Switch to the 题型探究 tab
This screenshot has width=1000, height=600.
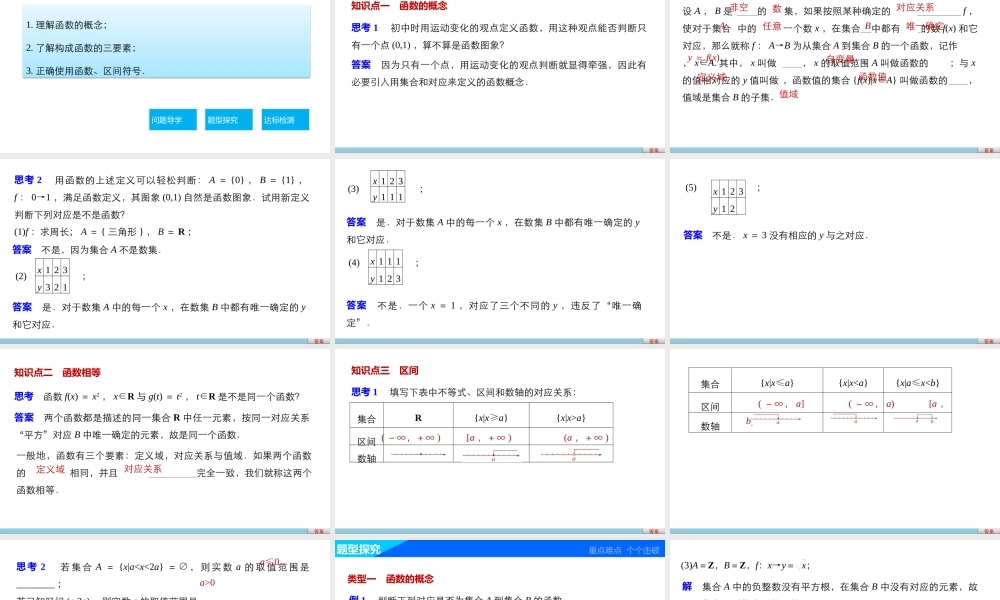click(x=229, y=118)
